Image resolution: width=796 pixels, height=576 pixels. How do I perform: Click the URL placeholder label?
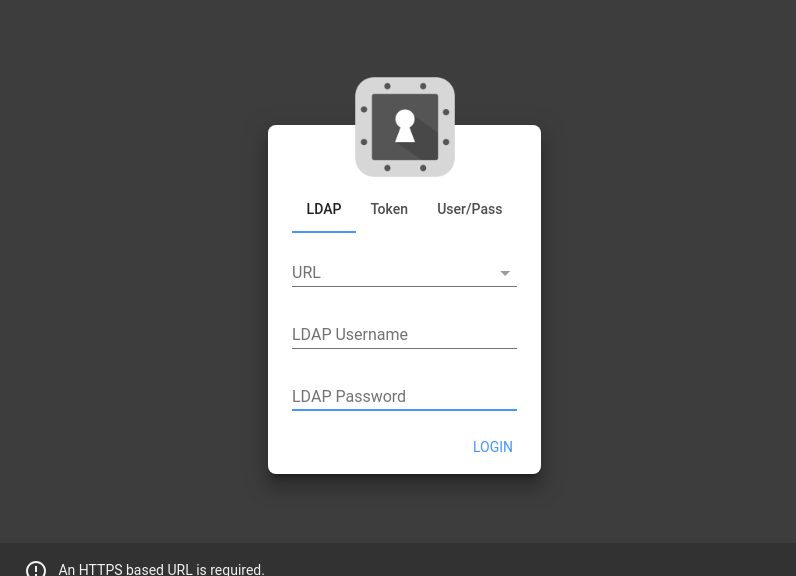[306, 273]
